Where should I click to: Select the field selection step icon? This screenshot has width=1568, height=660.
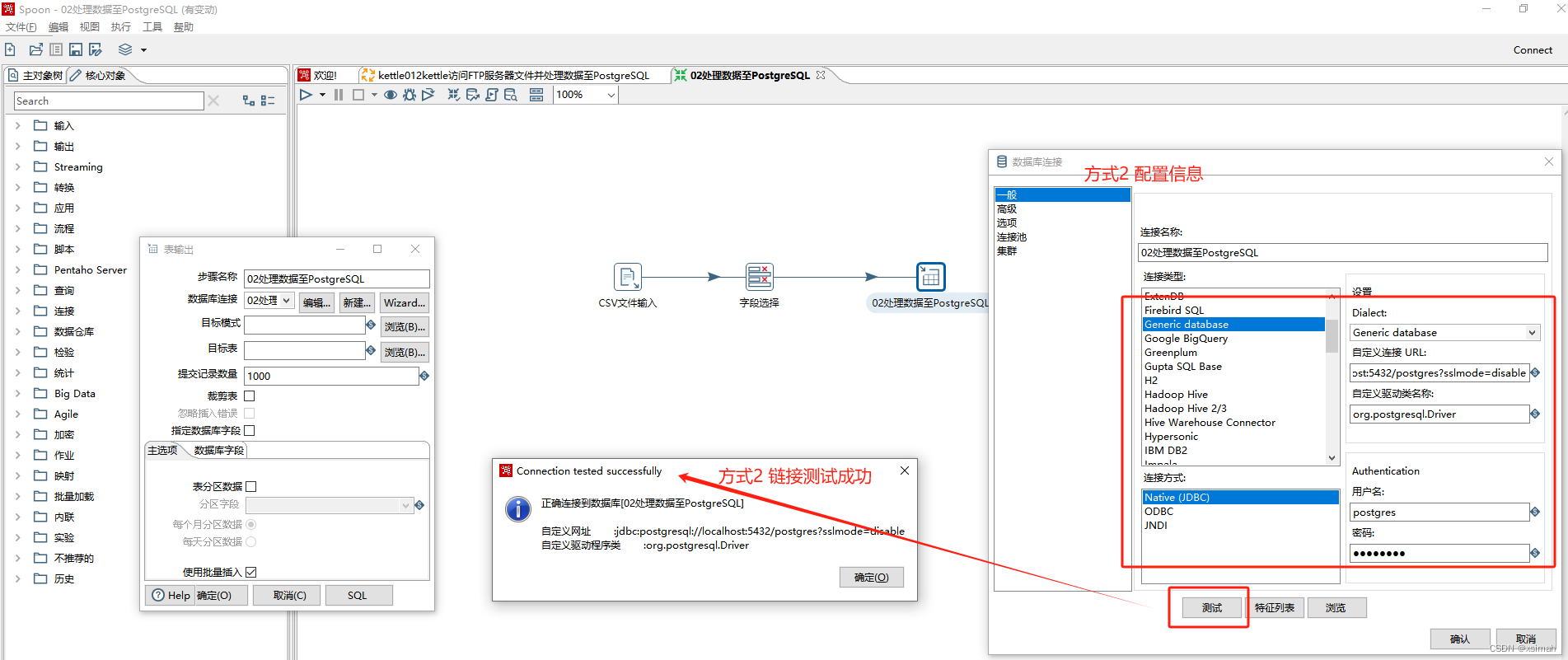pos(759,277)
